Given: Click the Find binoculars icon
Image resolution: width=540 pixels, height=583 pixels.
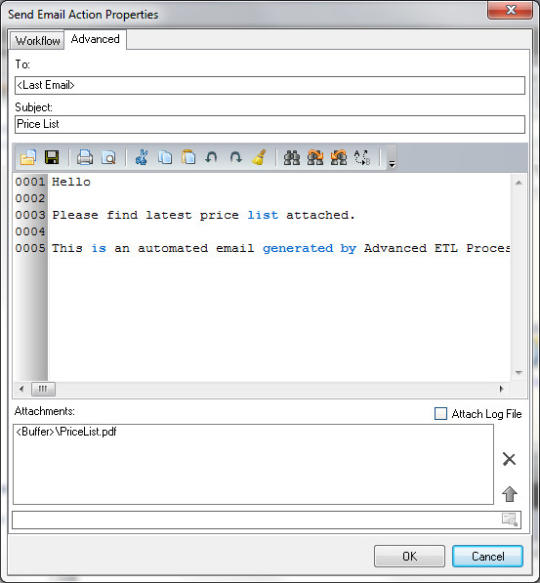Looking at the screenshot, I should [292, 157].
